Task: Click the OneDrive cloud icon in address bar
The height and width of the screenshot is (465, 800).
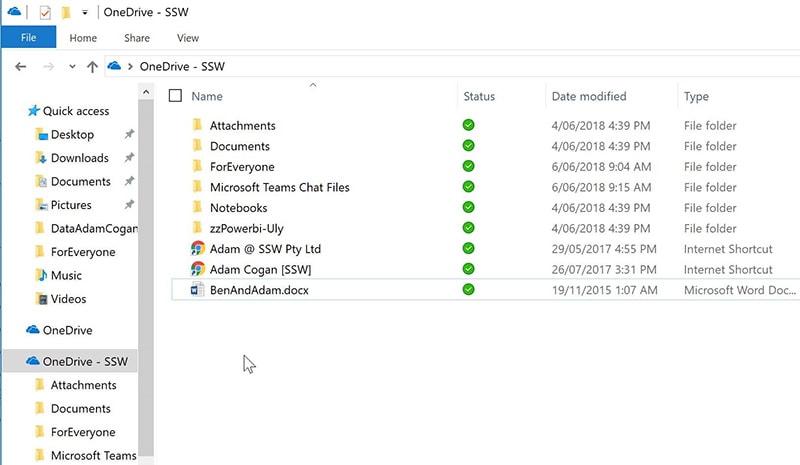Action: click(115, 67)
